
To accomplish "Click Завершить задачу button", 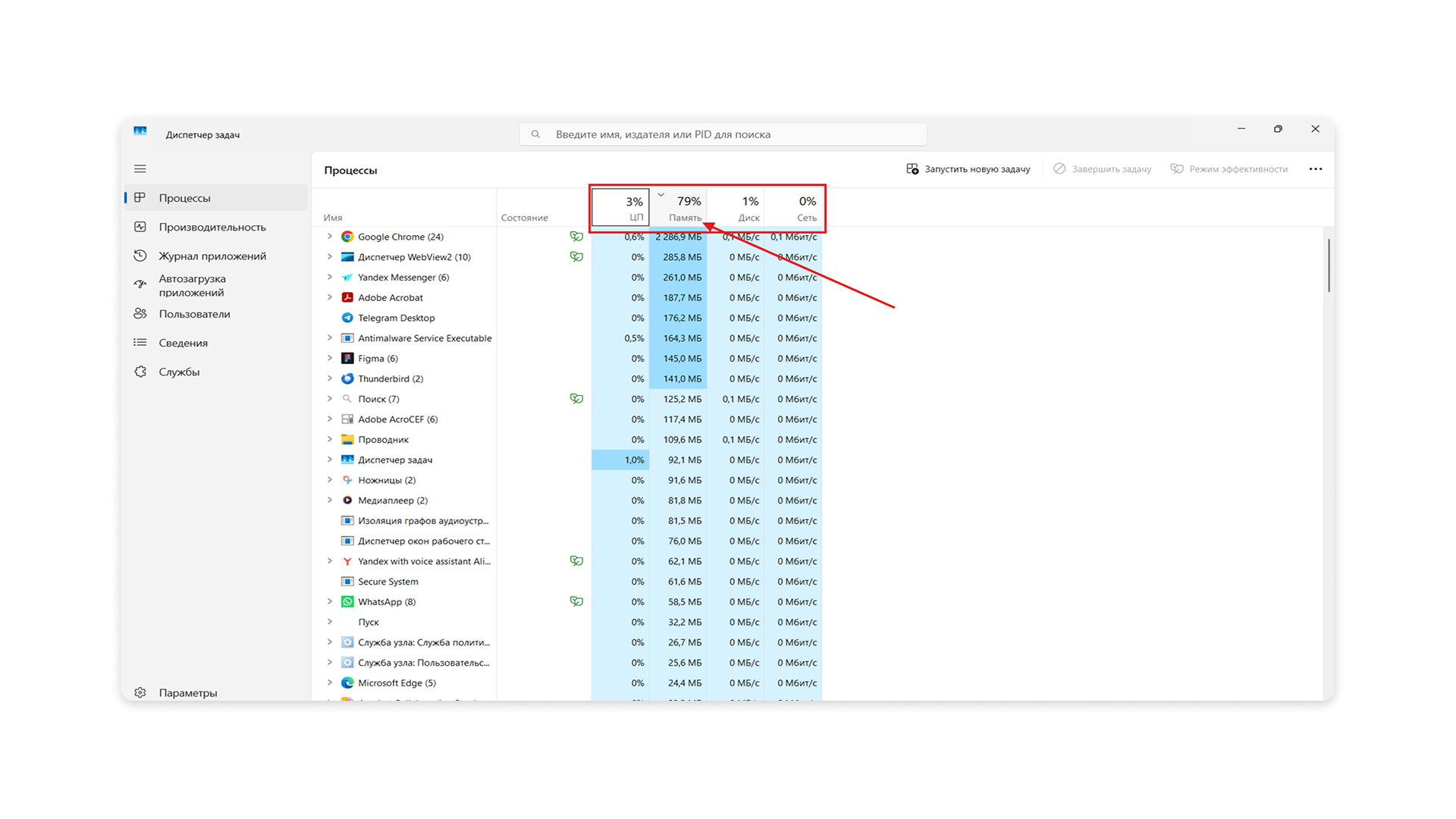I will click(x=1102, y=169).
